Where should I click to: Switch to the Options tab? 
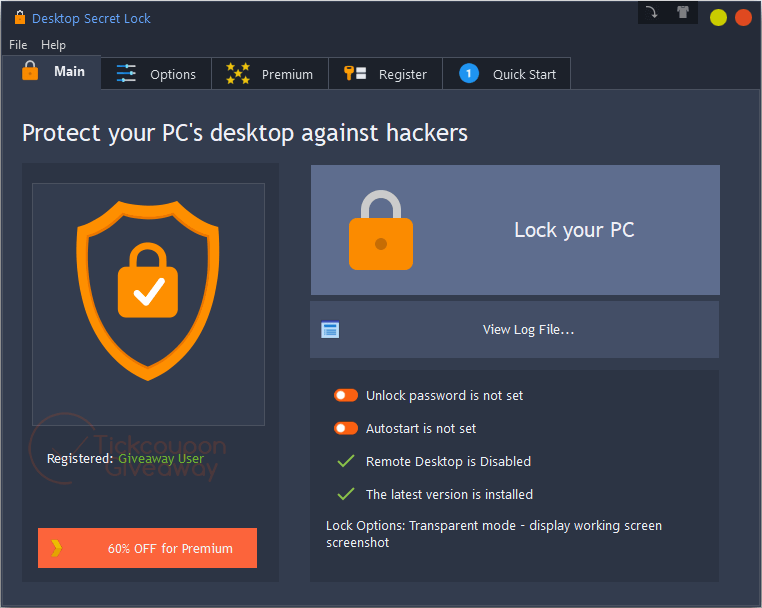click(x=156, y=74)
